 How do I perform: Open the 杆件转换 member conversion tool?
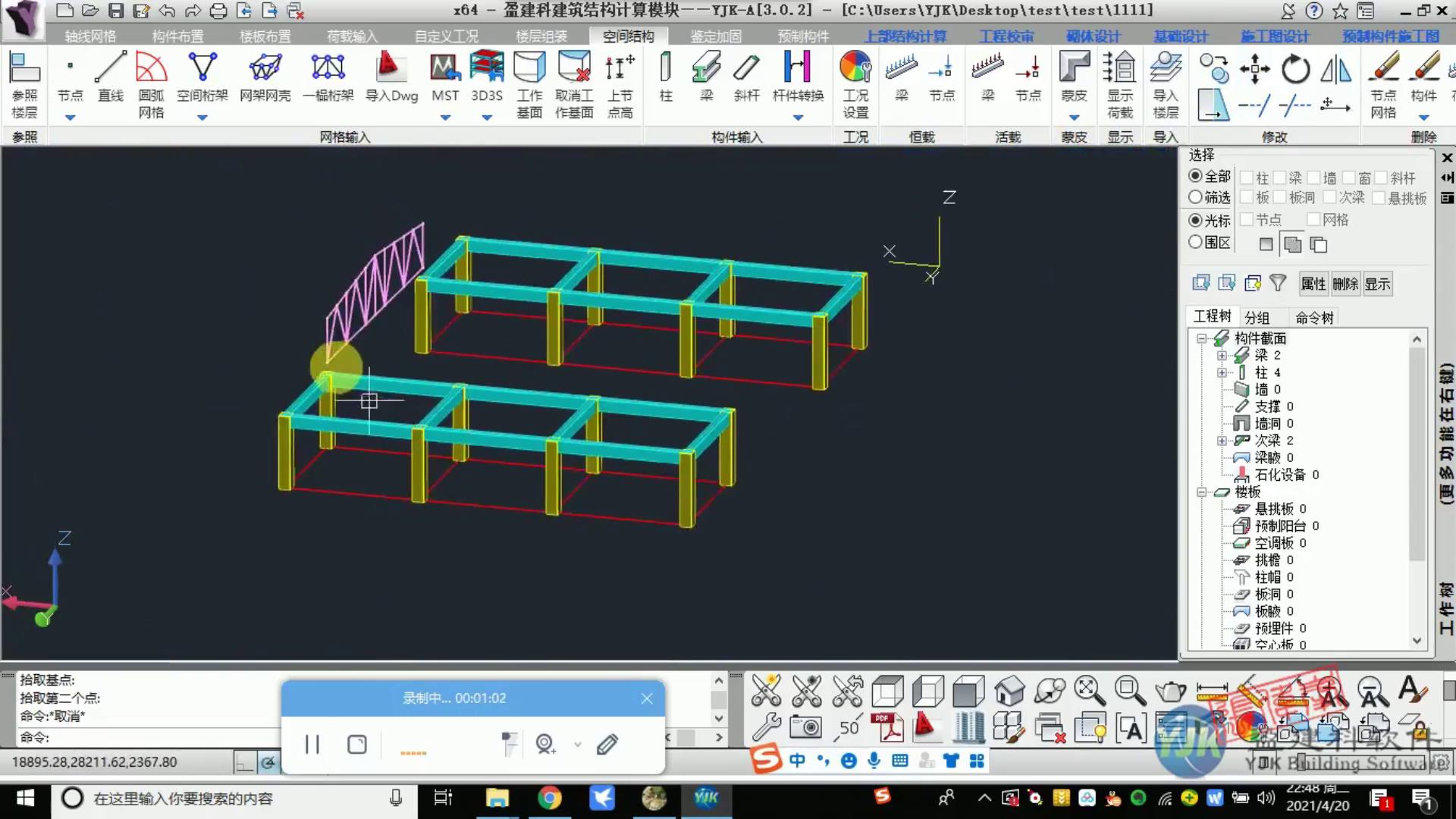tap(798, 77)
